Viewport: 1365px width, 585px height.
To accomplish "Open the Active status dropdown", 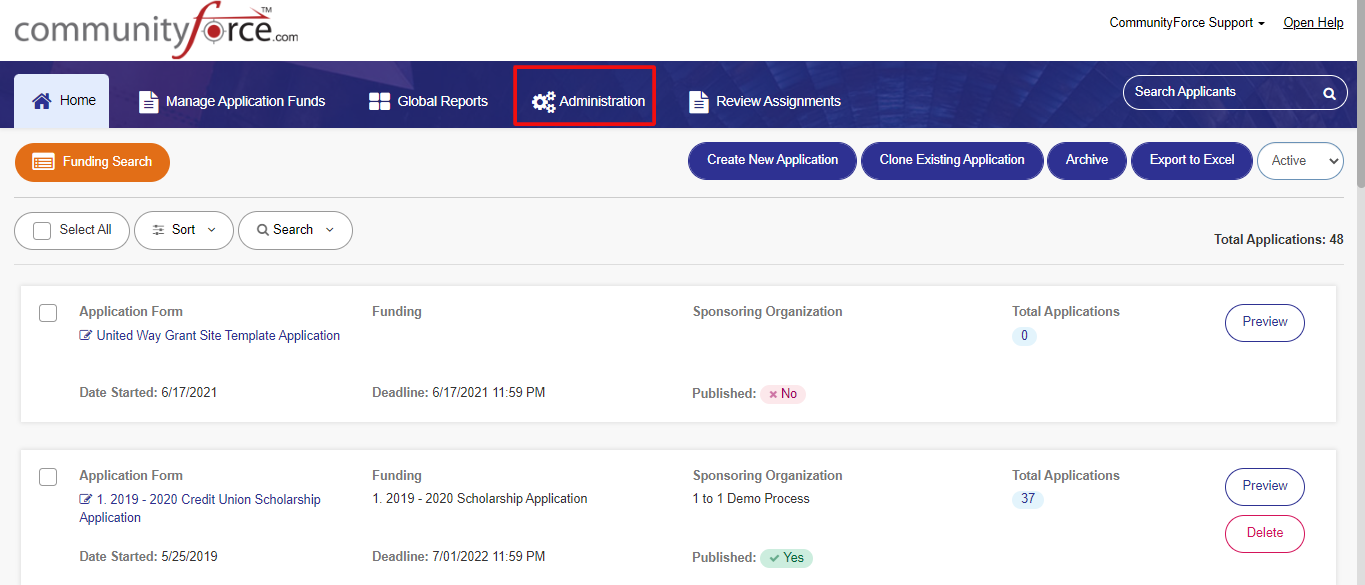I will click(x=1300, y=161).
